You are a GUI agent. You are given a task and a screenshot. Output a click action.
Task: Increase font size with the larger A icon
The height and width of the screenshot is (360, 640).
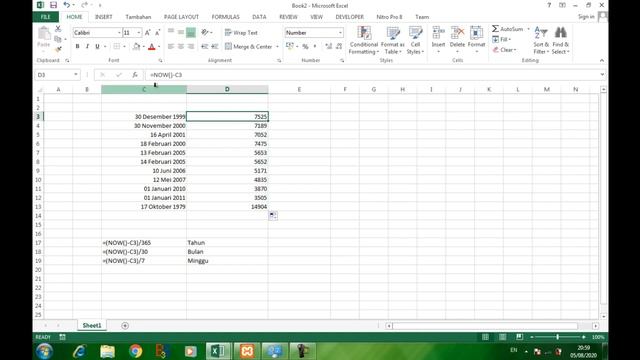click(x=148, y=33)
